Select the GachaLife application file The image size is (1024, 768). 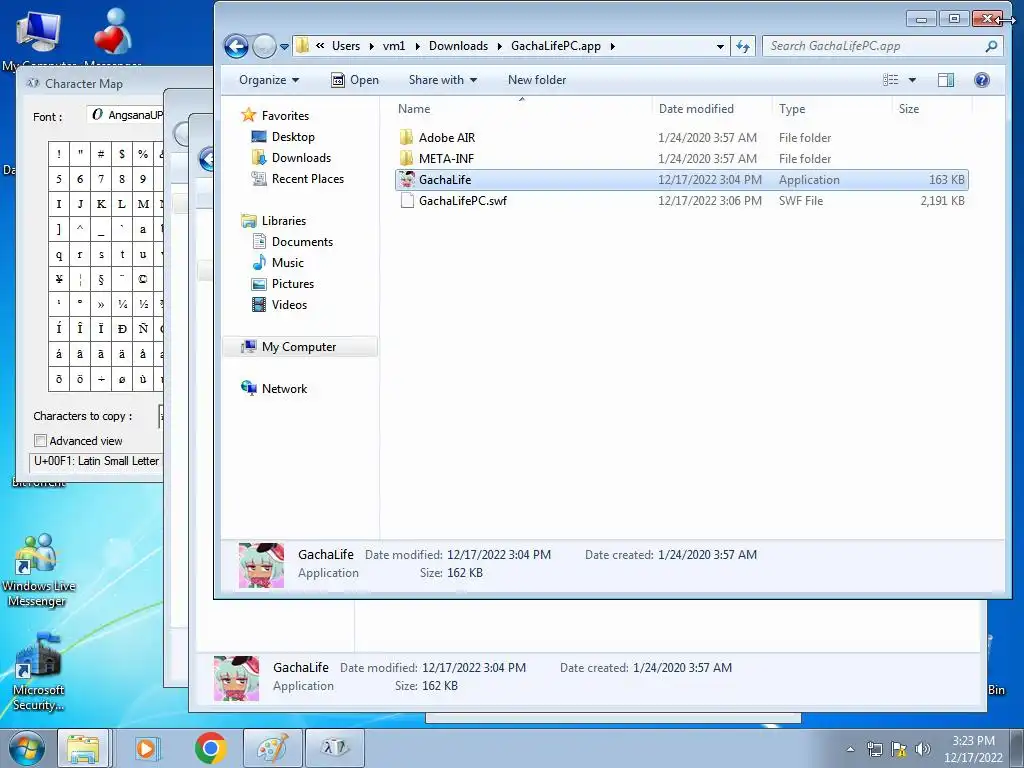coord(682,180)
